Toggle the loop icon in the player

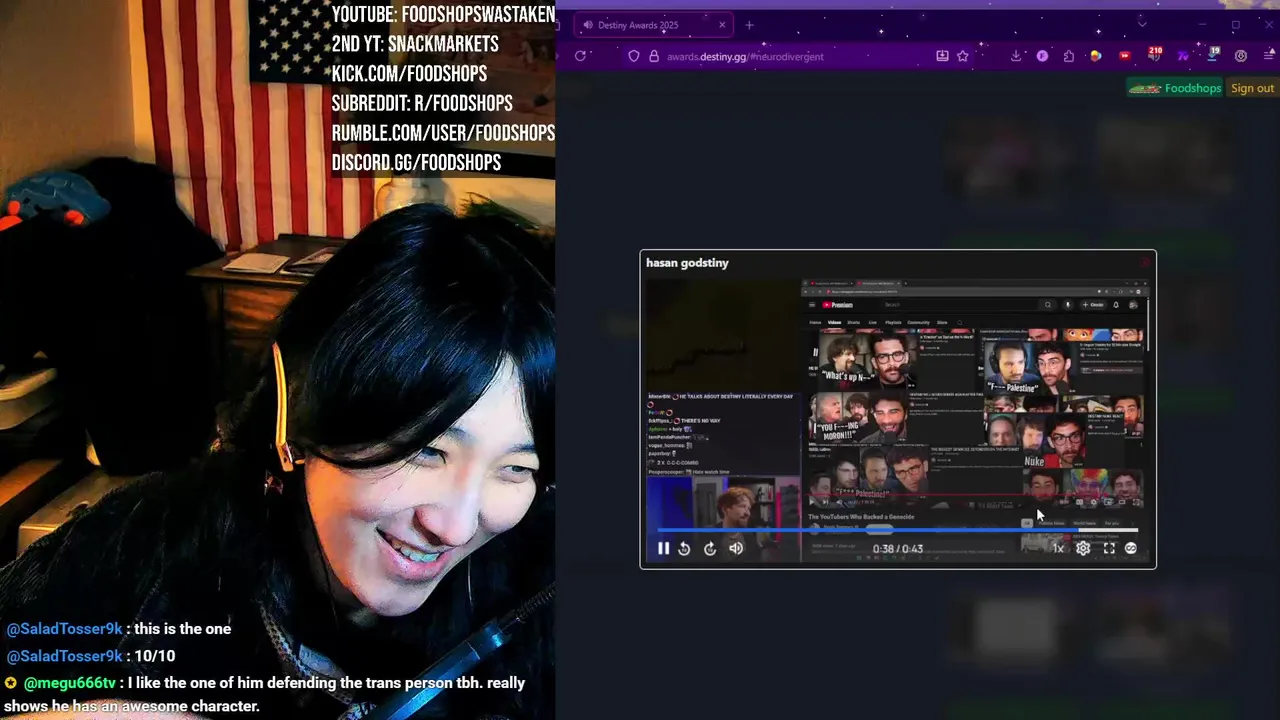[x=1131, y=548]
